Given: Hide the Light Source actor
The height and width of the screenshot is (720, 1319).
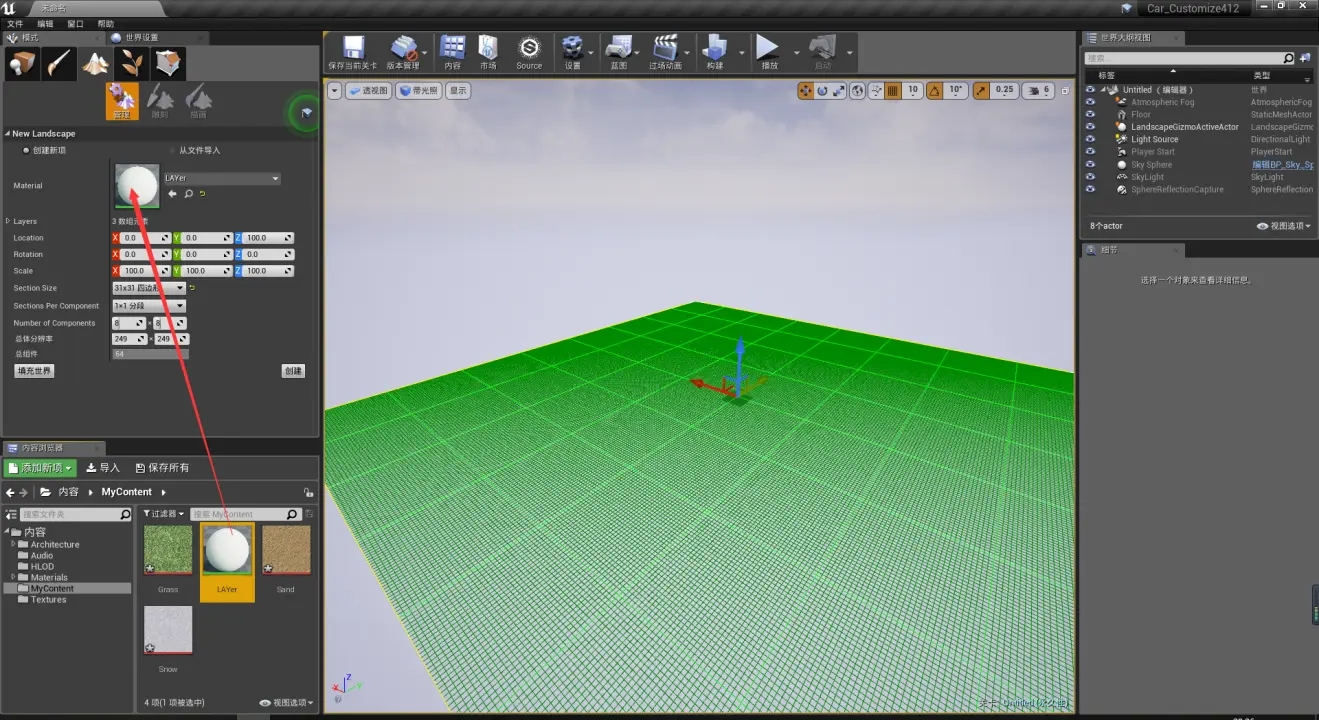Looking at the screenshot, I should coord(1090,139).
